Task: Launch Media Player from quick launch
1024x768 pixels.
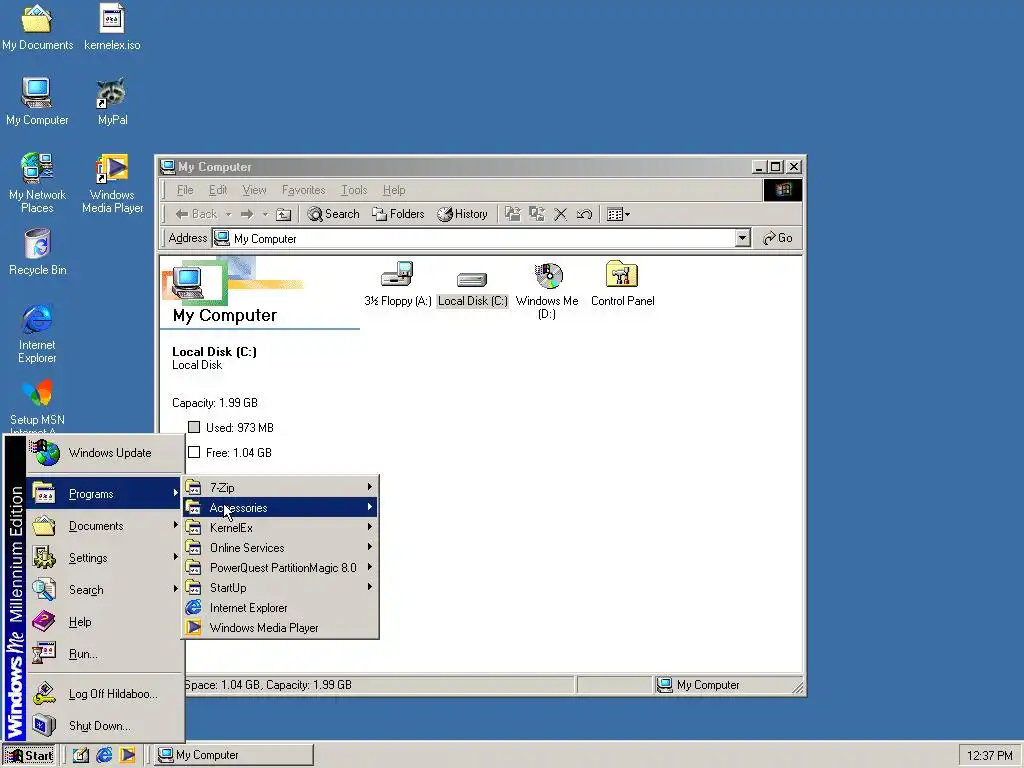Action: [x=127, y=755]
